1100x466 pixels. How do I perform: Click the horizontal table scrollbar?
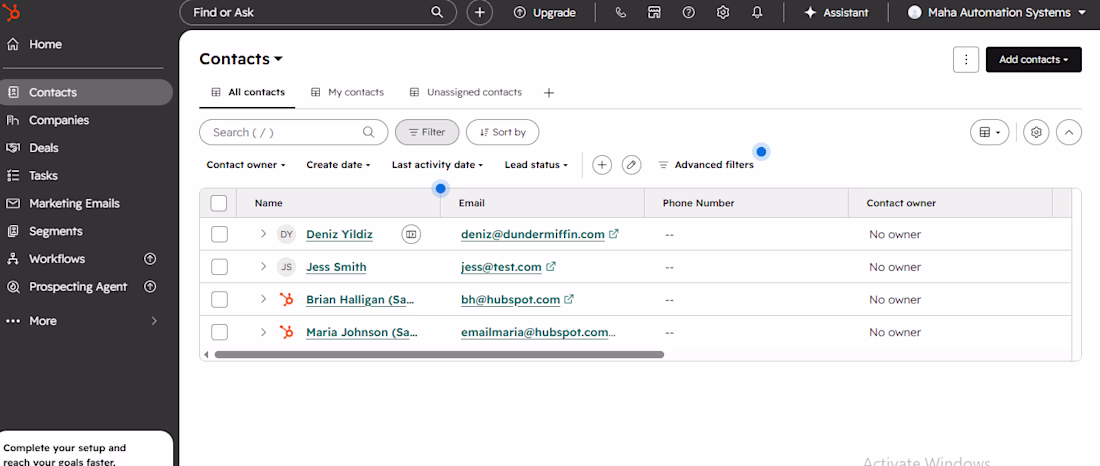click(x=439, y=354)
